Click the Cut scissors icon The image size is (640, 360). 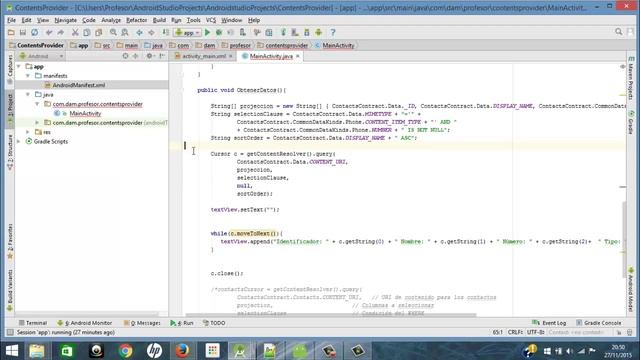75,32
